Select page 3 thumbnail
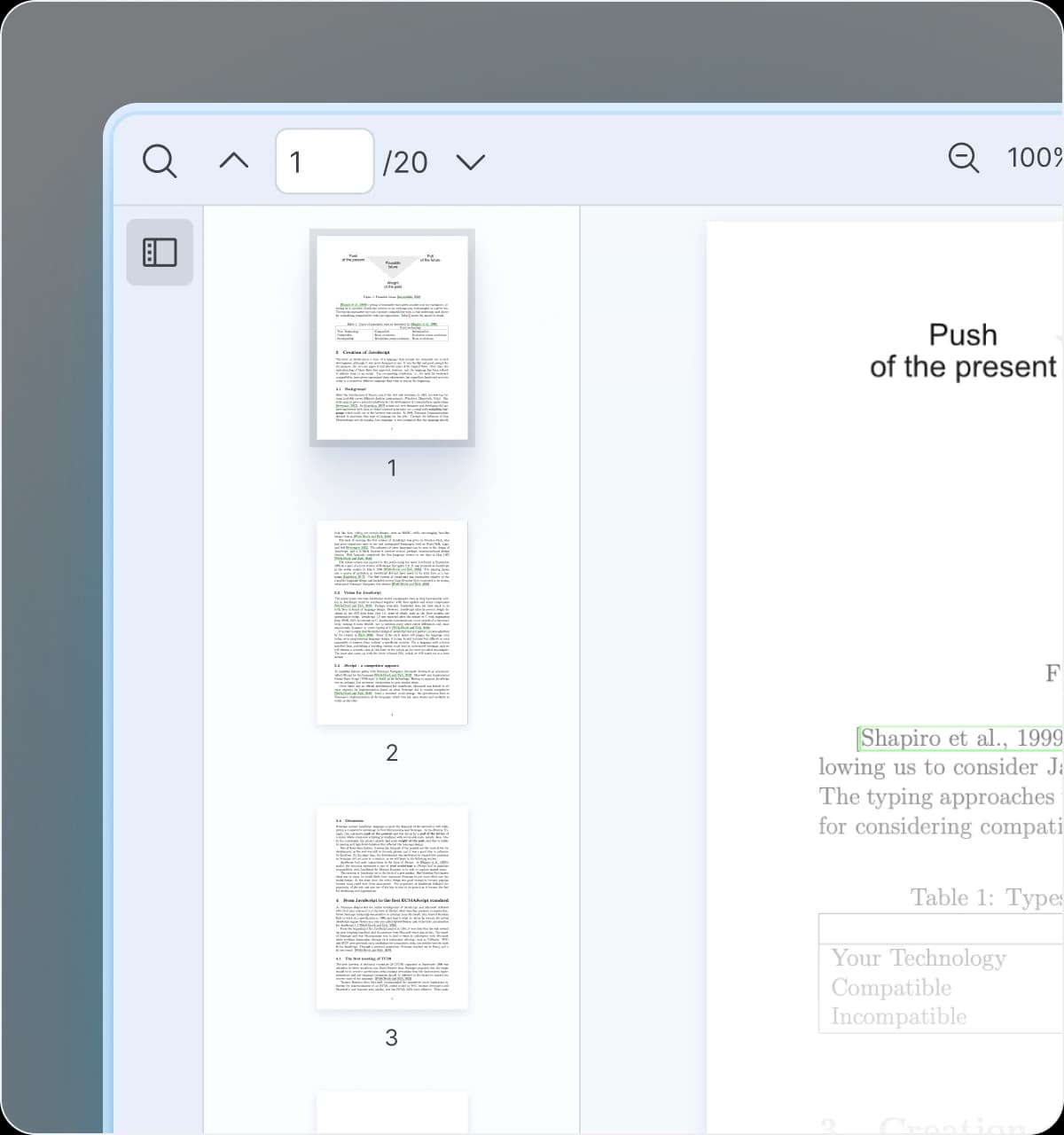The width and height of the screenshot is (1064, 1135). click(x=392, y=907)
